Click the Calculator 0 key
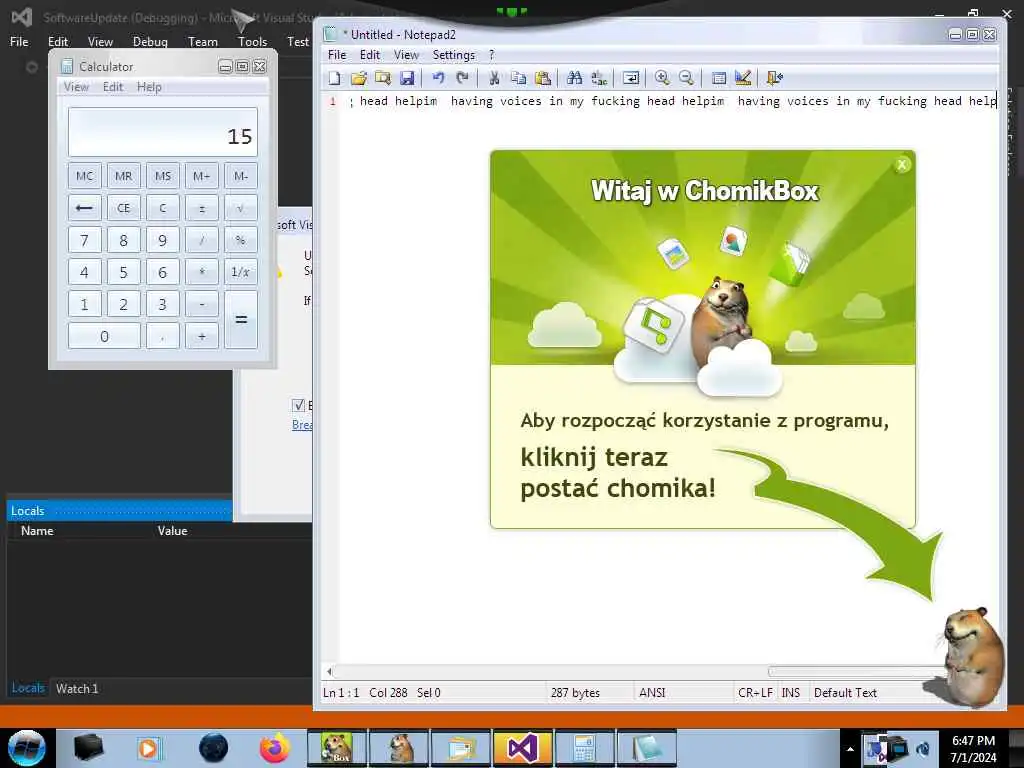This screenshot has width=1024, height=768. tap(104, 336)
